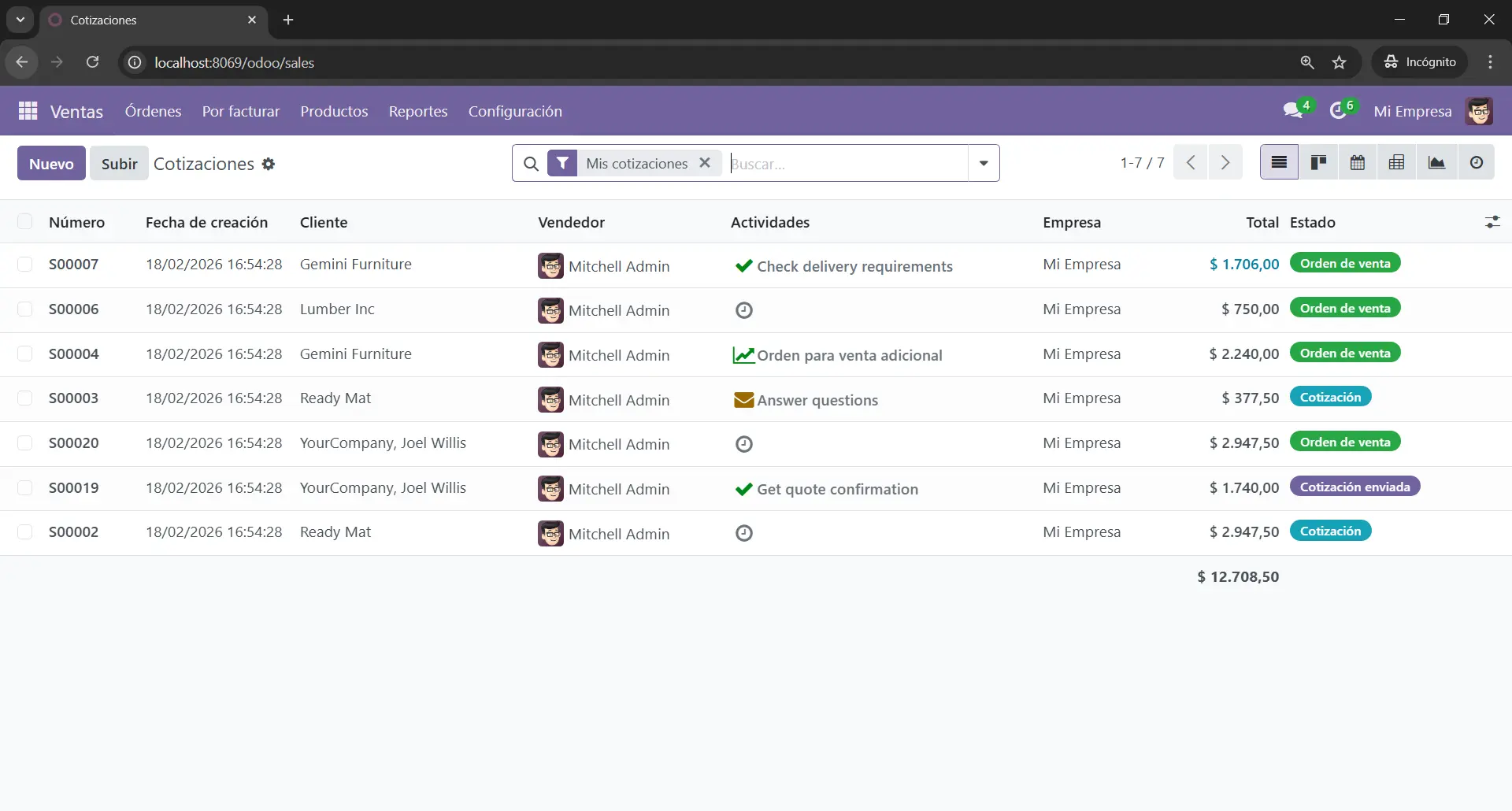This screenshot has height=811, width=1512.
Task: Open the apps grid home menu
Action: point(28,111)
